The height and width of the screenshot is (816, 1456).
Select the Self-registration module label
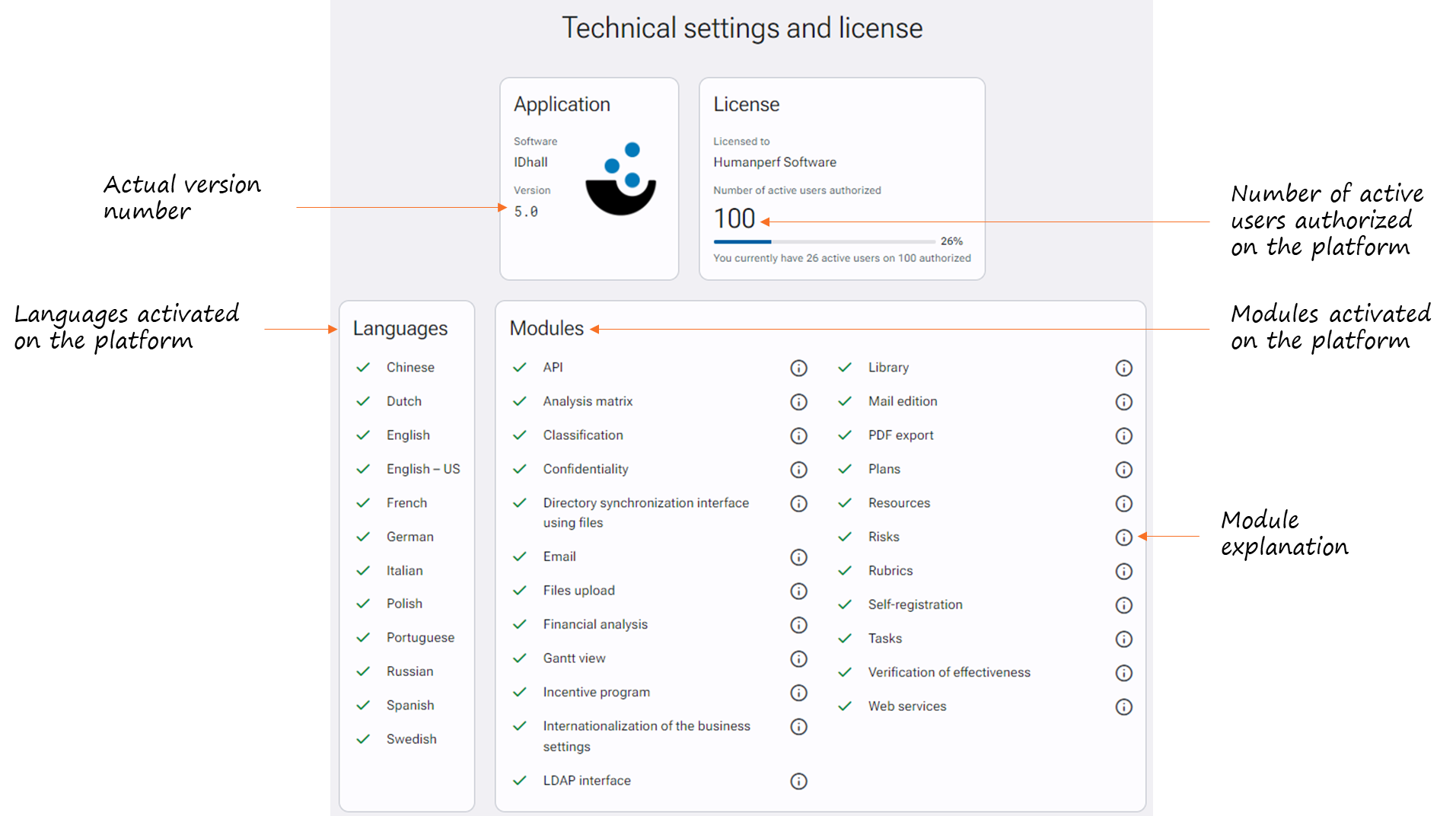[x=915, y=604]
